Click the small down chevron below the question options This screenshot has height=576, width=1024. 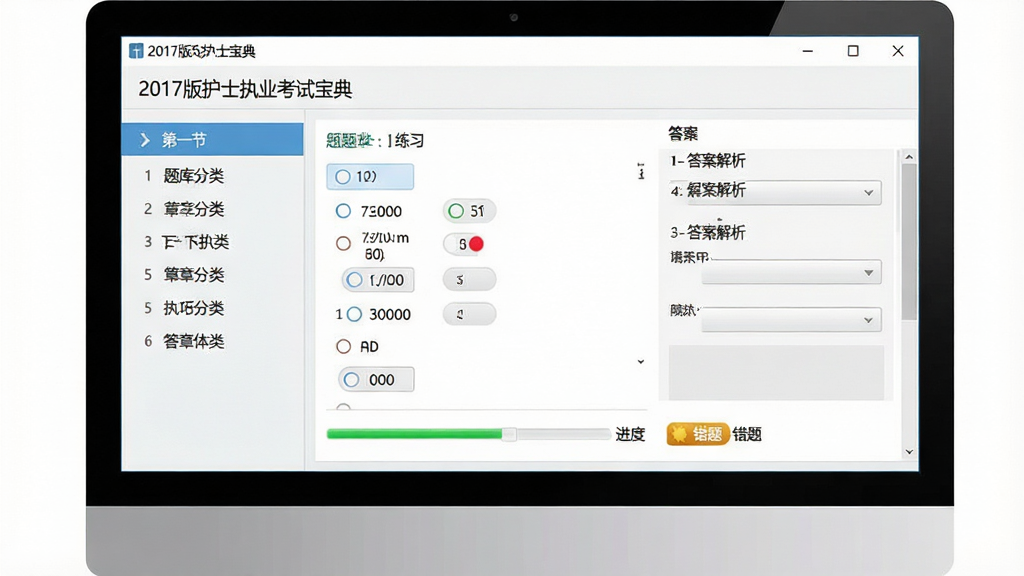coord(641,362)
